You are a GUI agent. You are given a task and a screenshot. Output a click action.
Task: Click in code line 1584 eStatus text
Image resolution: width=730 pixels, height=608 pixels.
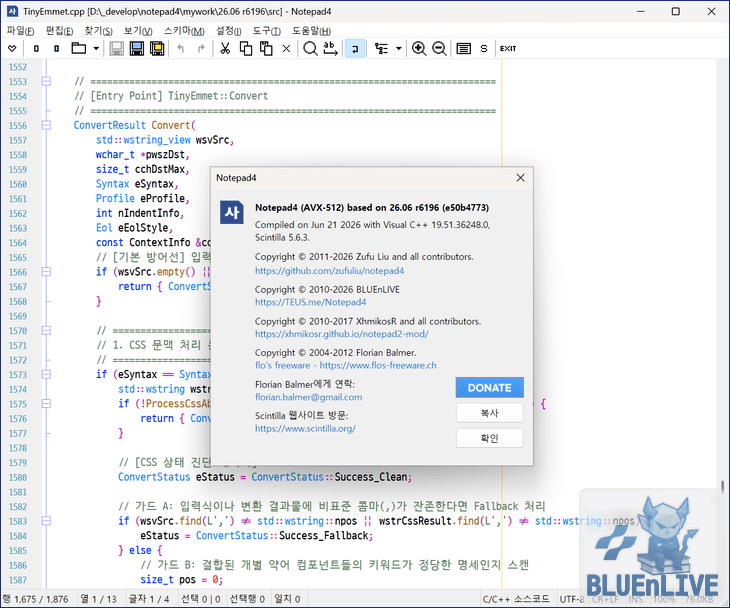160,536
